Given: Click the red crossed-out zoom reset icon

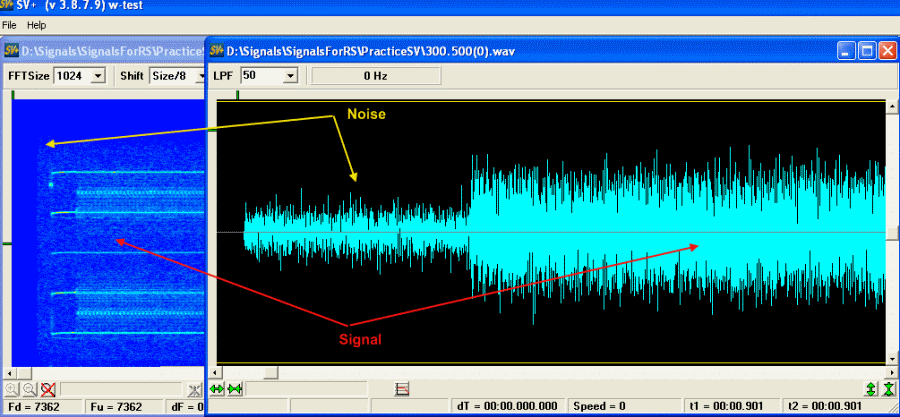Looking at the screenshot, I should tap(46, 388).
